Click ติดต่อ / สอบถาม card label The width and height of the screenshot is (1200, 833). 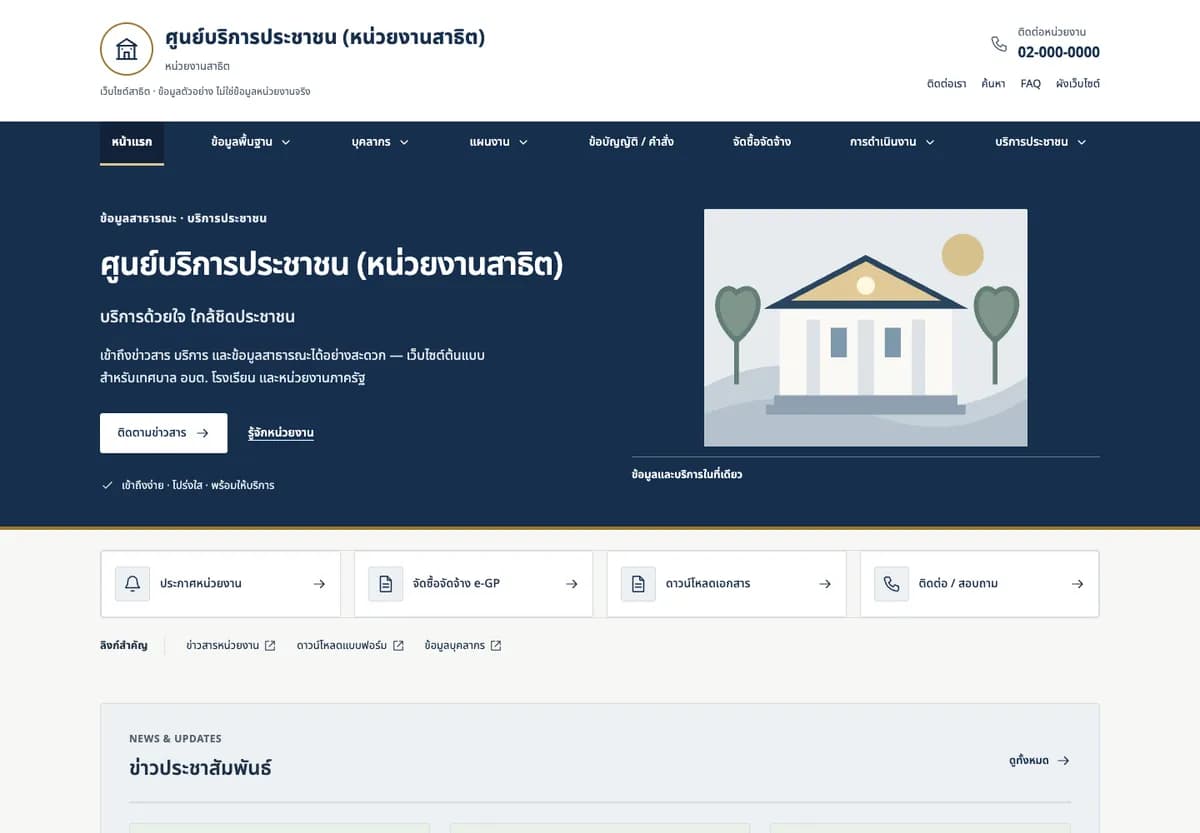tap(958, 584)
